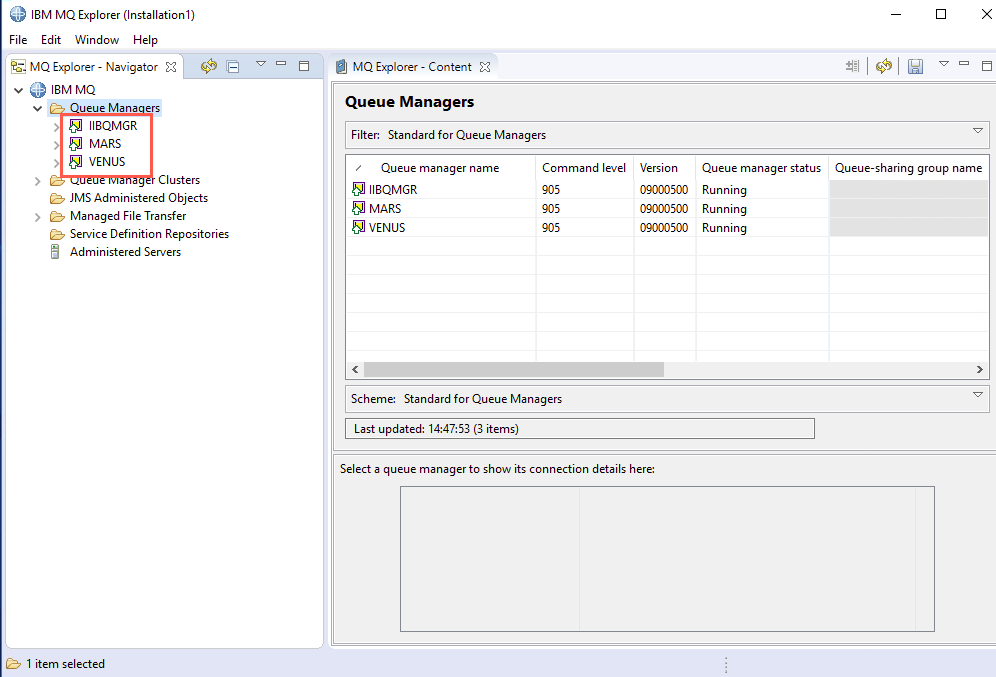Viewport: 996px width, 677px height.
Task: Click the VENUS row icon in table
Action: pyautogui.click(x=358, y=227)
